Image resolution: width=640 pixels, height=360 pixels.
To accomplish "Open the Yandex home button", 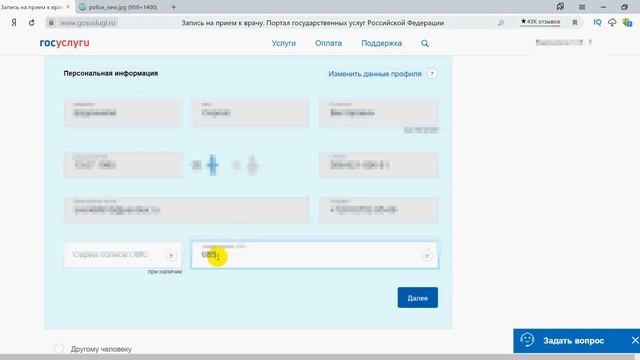I will click(14, 23).
